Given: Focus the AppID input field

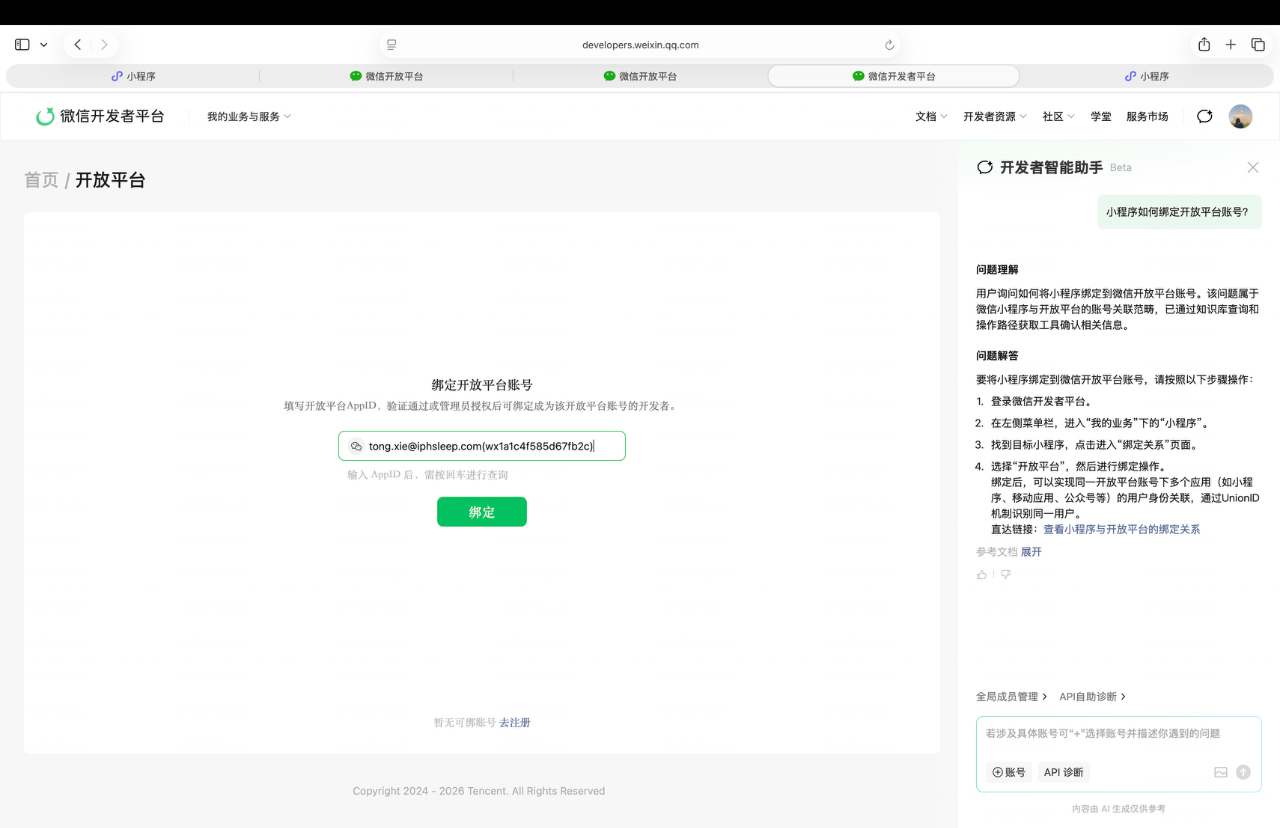Looking at the screenshot, I should (x=482, y=446).
